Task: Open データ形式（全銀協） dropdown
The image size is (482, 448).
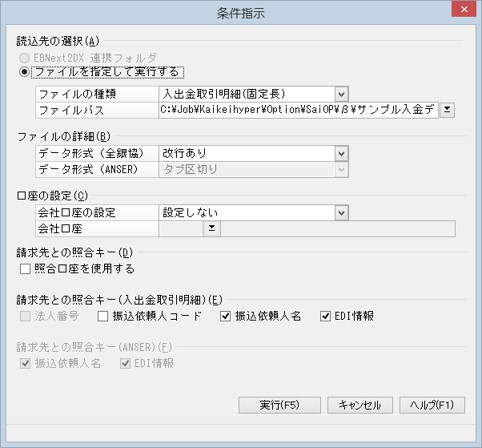Action: point(341,154)
